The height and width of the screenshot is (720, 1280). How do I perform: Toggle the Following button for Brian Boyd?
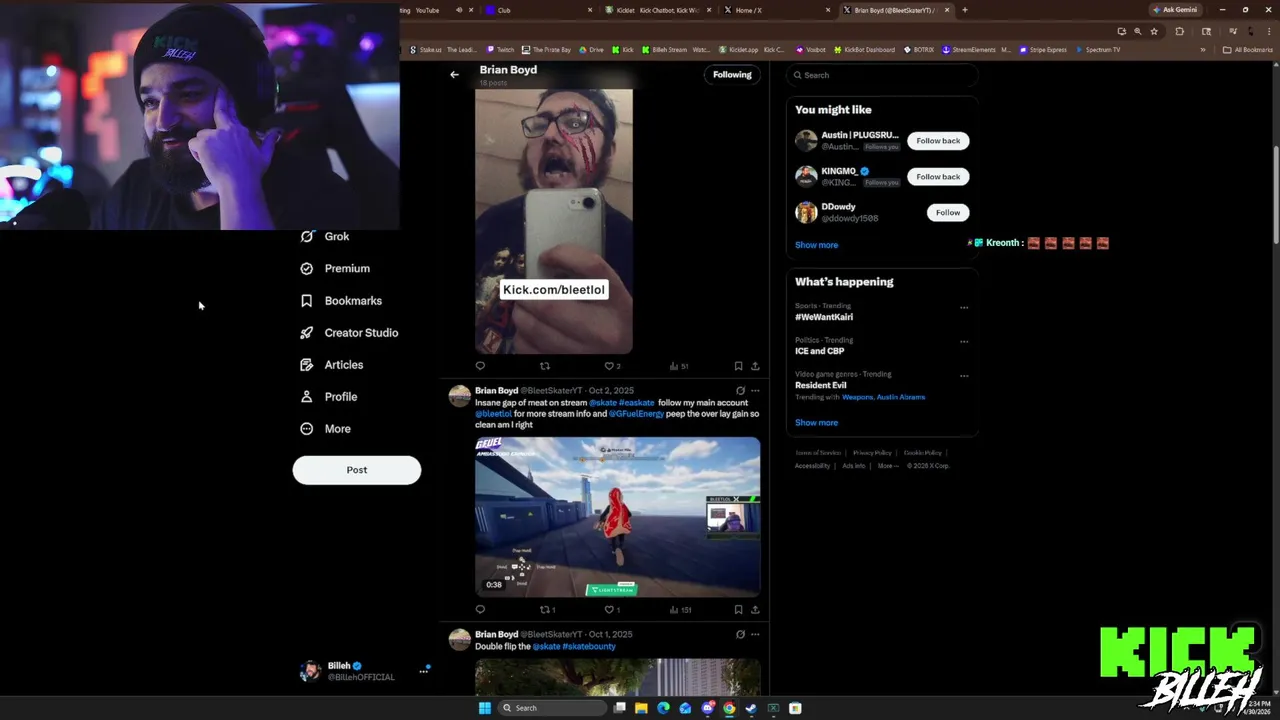click(x=732, y=75)
